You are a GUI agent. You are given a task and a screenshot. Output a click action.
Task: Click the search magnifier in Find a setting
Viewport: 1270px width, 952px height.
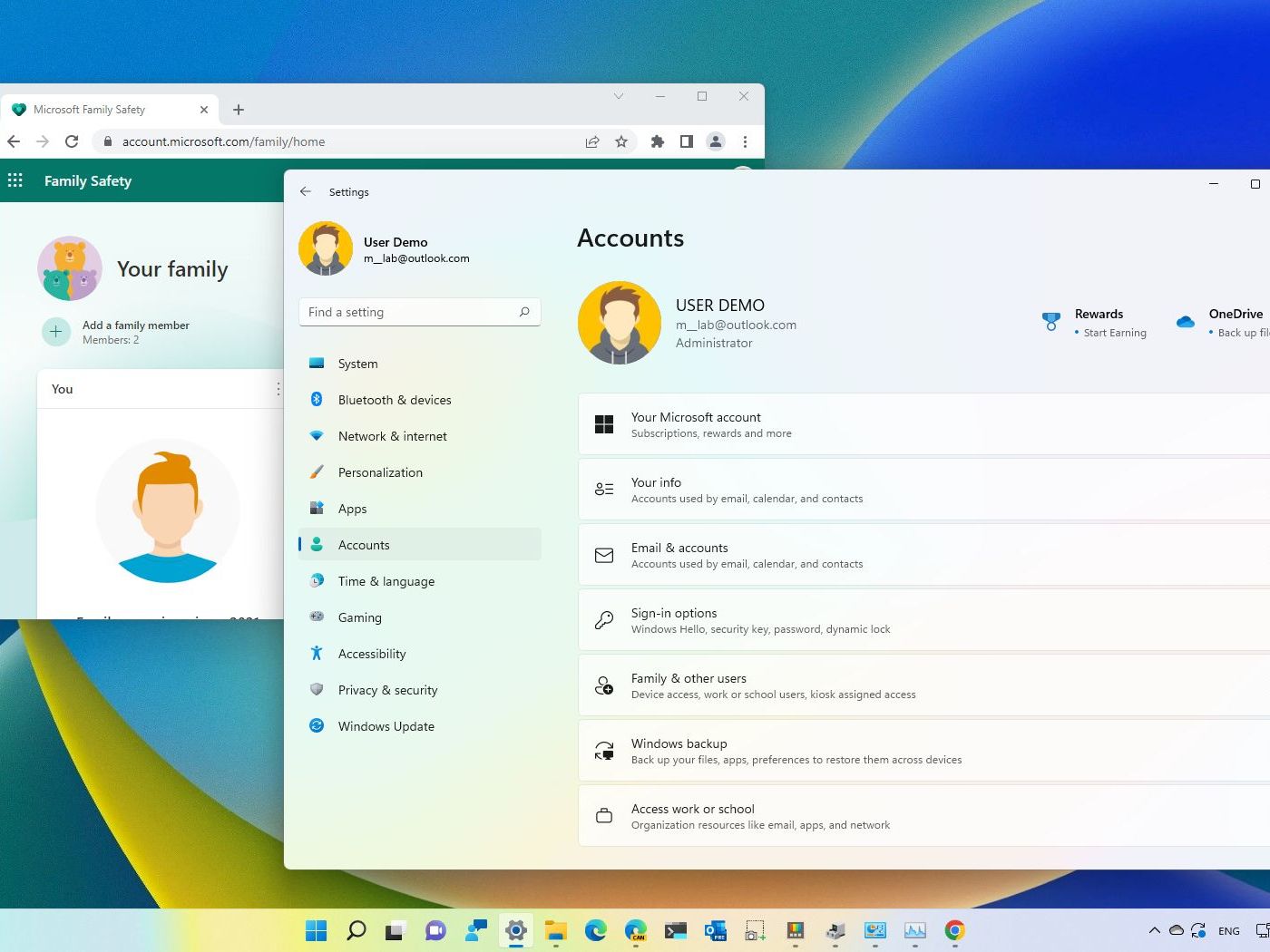pyautogui.click(x=524, y=312)
